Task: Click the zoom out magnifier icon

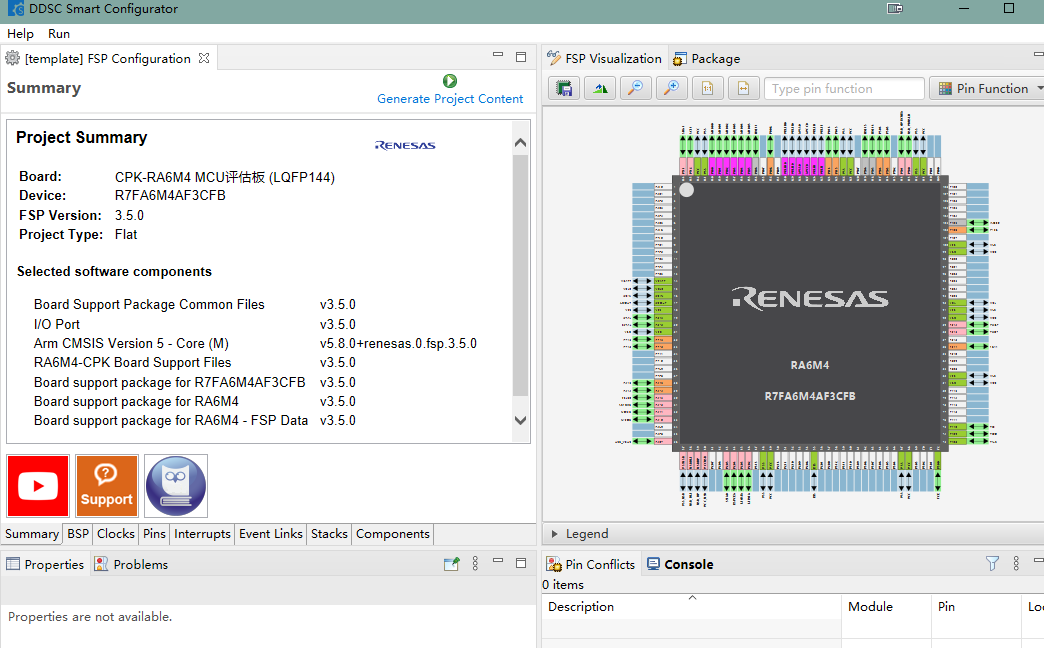Action: point(635,89)
